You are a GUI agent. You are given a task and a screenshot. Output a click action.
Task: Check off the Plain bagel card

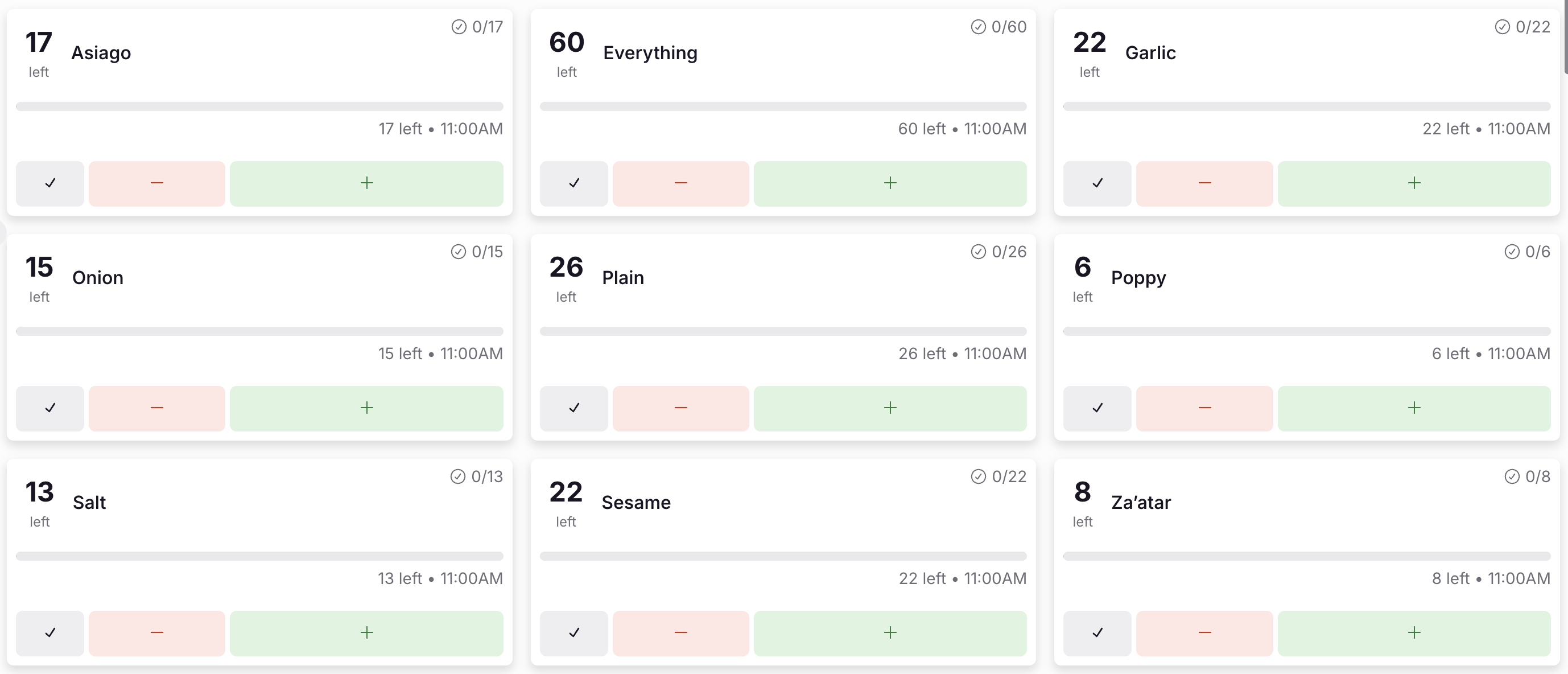tap(573, 408)
